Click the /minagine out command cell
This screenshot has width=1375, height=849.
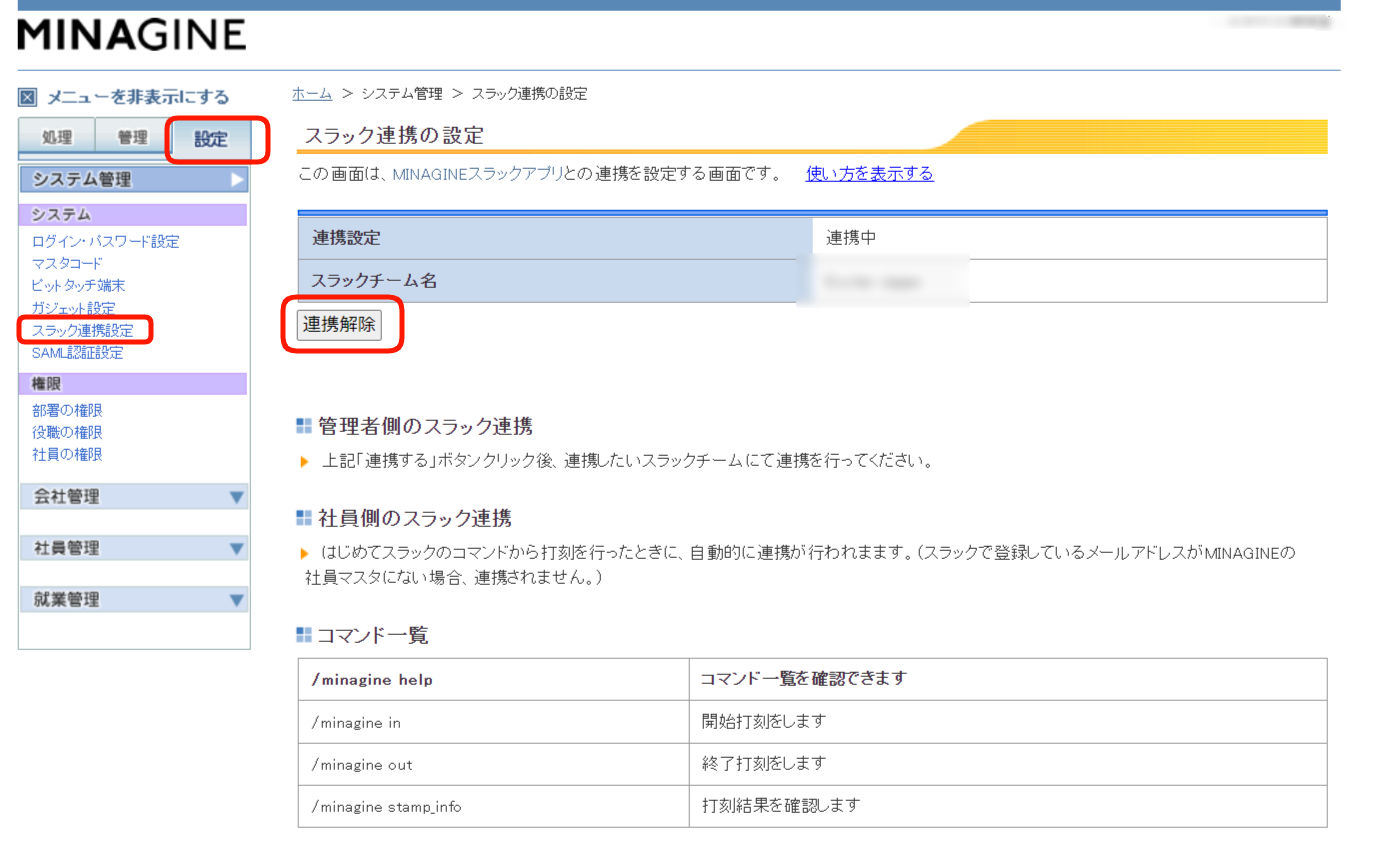pos(494,764)
